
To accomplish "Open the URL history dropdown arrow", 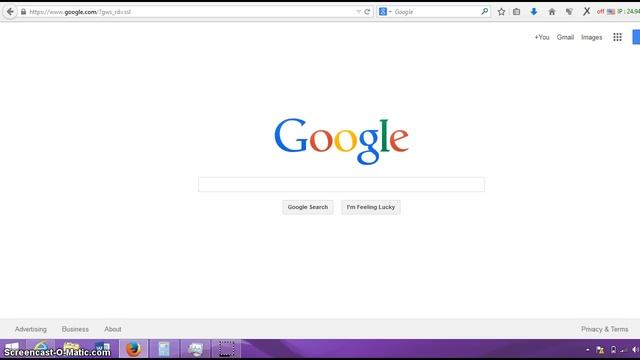I will pyautogui.click(x=358, y=12).
